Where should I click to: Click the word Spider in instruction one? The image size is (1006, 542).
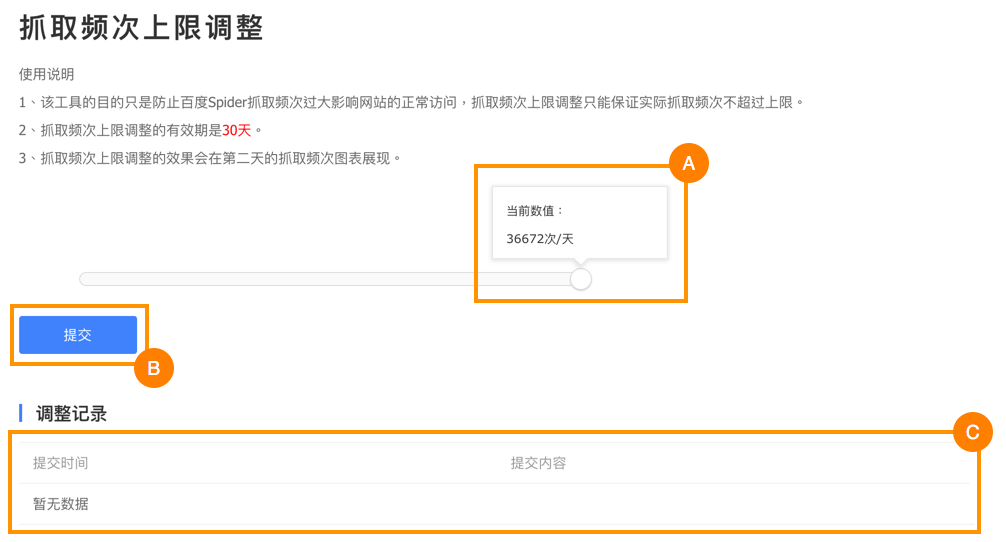tap(229, 102)
